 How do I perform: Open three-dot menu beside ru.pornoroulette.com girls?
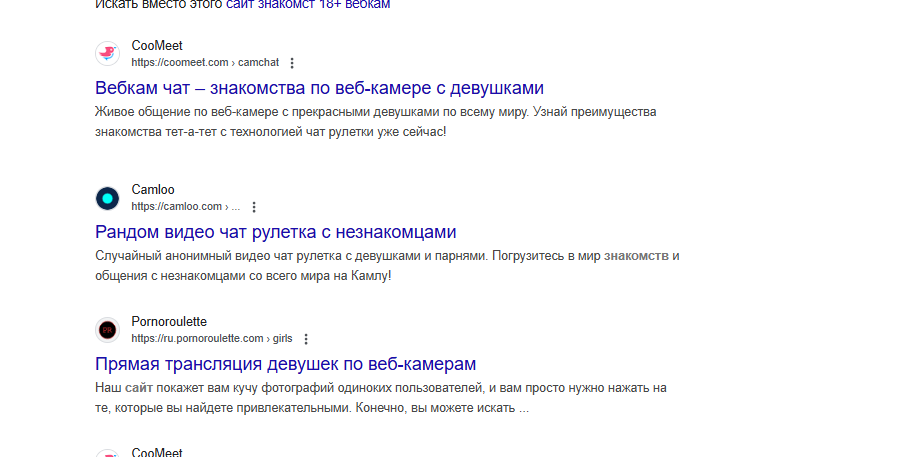click(x=306, y=339)
